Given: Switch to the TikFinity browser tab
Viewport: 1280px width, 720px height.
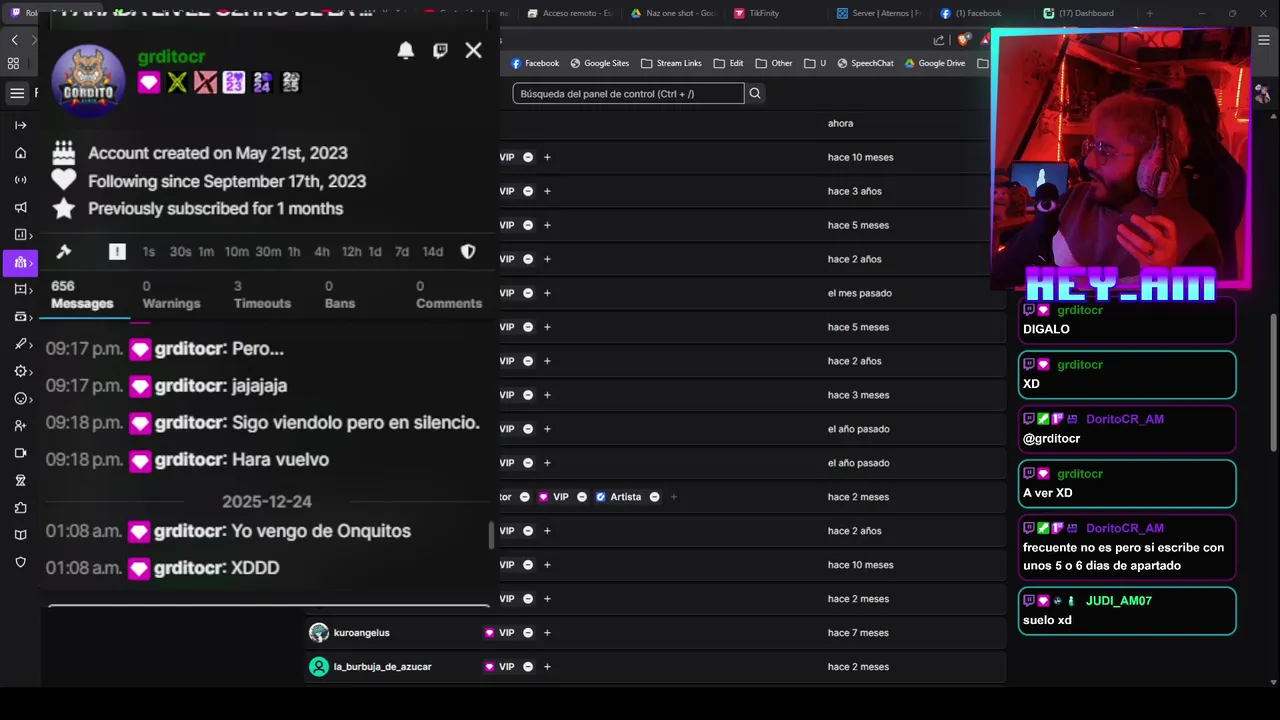Looking at the screenshot, I should pos(757,13).
